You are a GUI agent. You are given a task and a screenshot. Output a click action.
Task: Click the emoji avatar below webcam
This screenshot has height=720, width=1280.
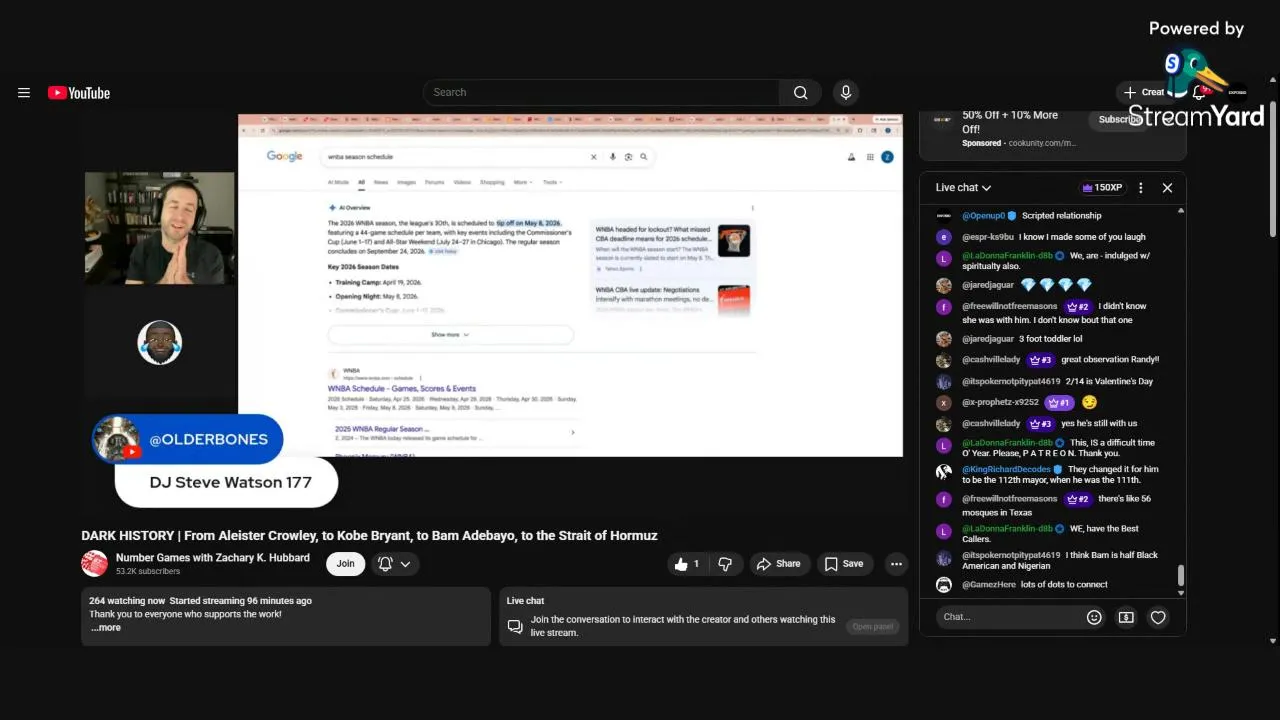160,343
